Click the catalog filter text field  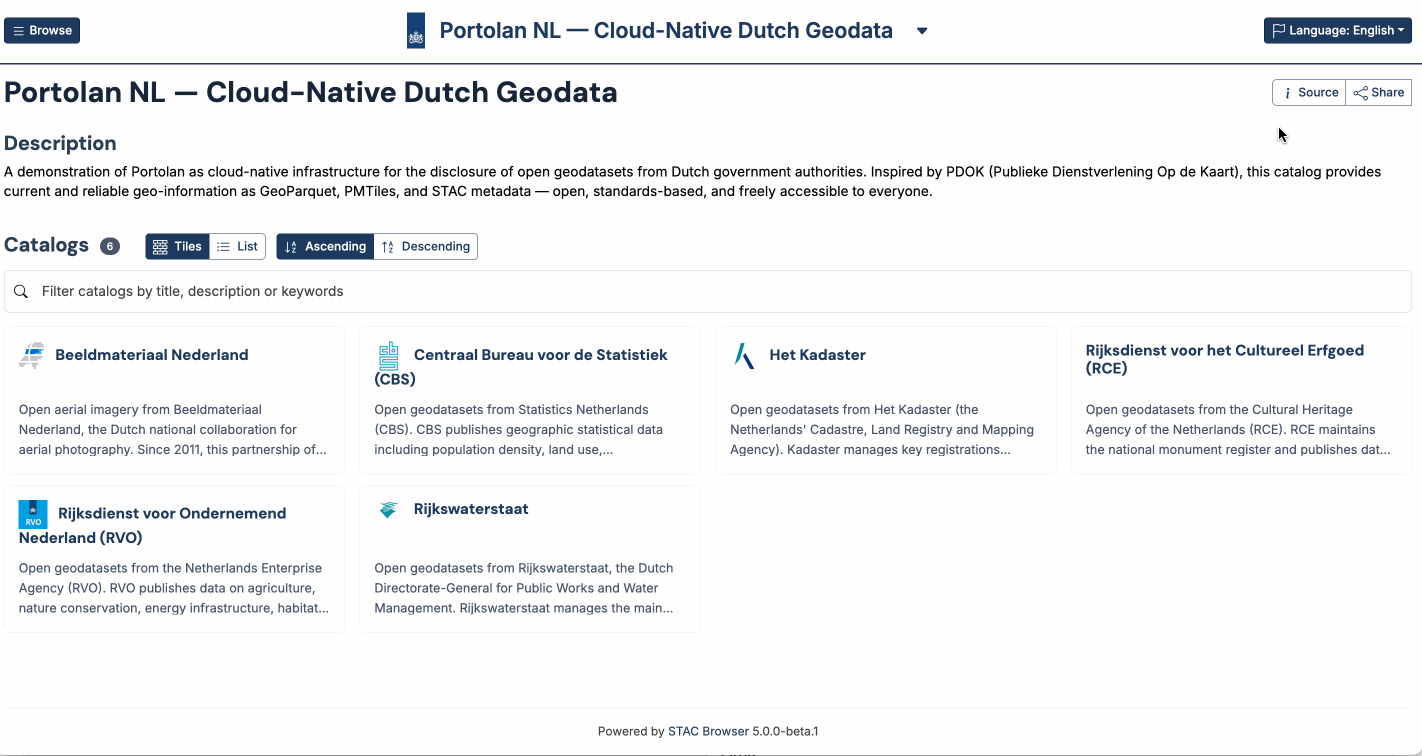point(708,291)
